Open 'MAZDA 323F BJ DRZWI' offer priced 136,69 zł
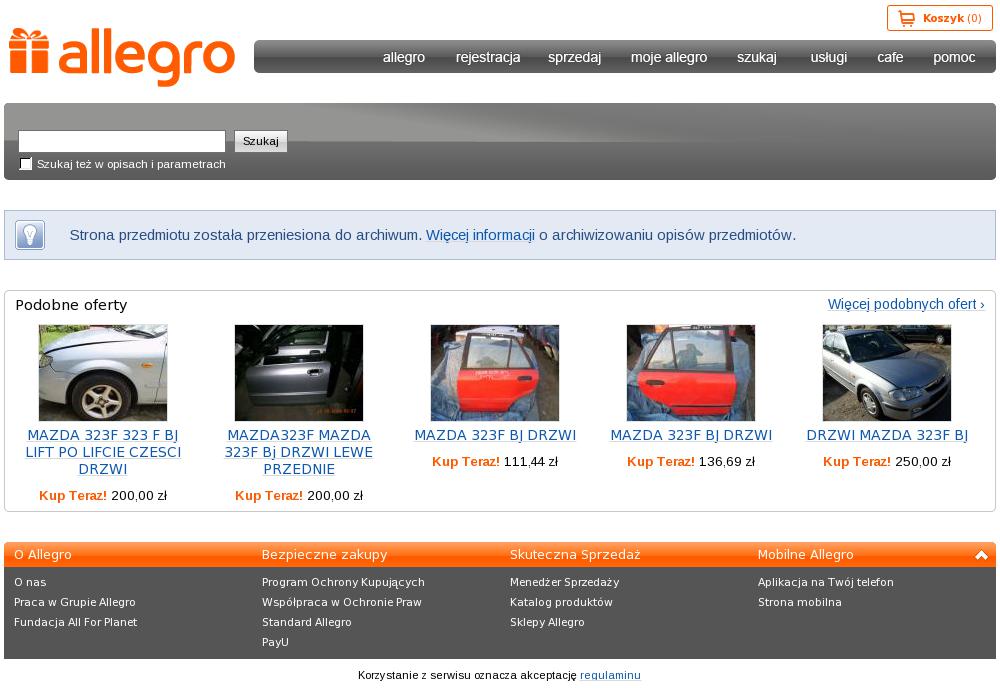 (691, 435)
